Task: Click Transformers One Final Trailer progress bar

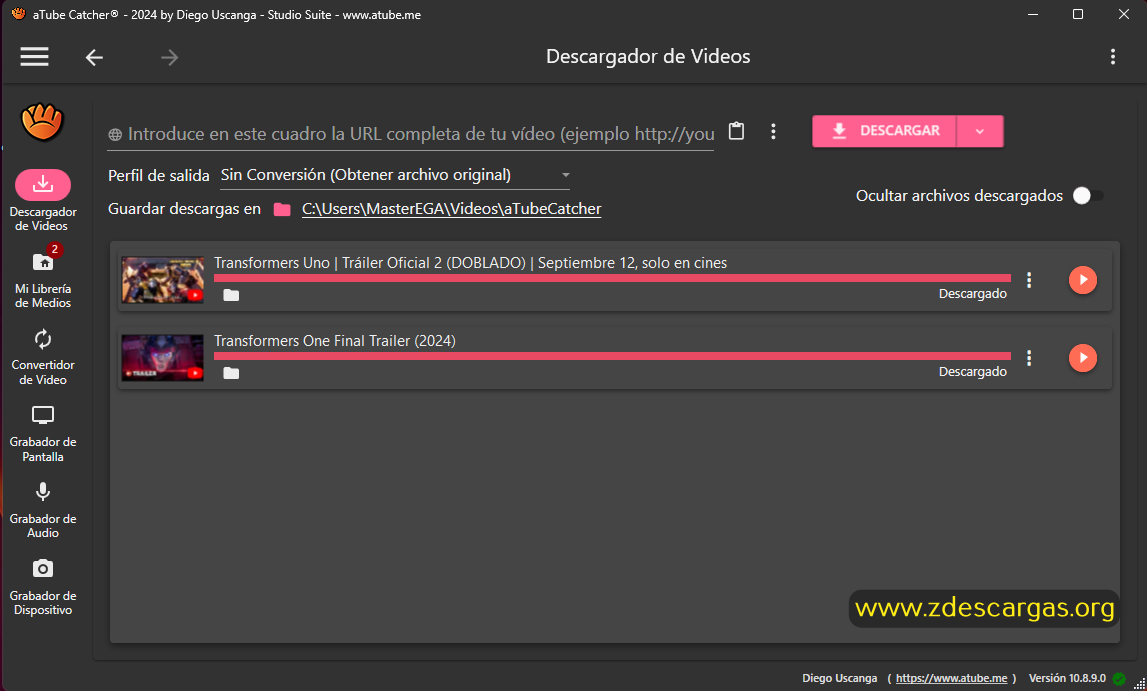Action: tap(612, 356)
